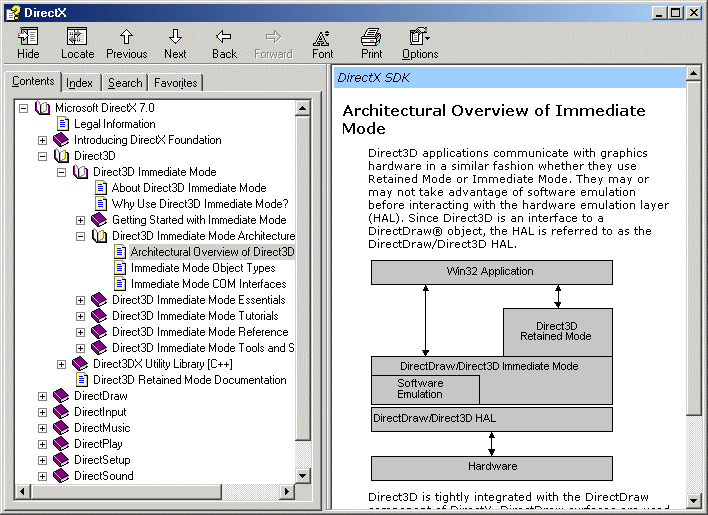Open the Favorites tab
The width and height of the screenshot is (708, 515).
[176, 83]
